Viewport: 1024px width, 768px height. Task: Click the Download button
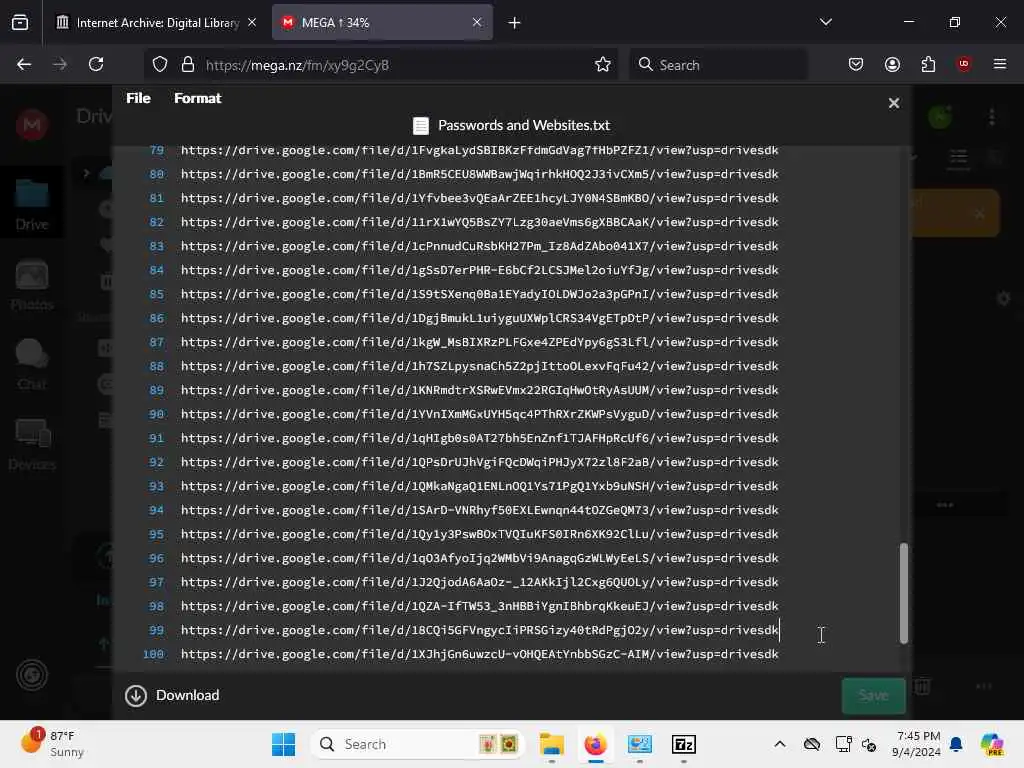coord(172,696)
